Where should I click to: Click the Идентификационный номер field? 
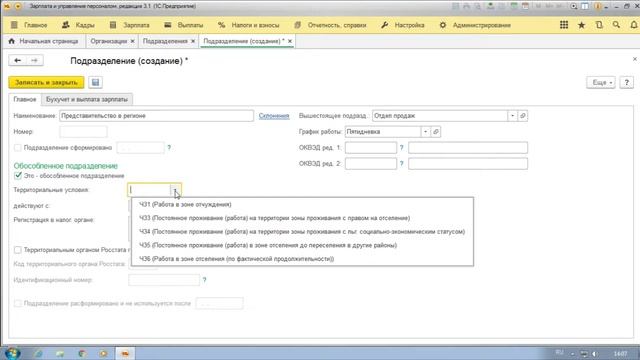click(x=164, y=280)
